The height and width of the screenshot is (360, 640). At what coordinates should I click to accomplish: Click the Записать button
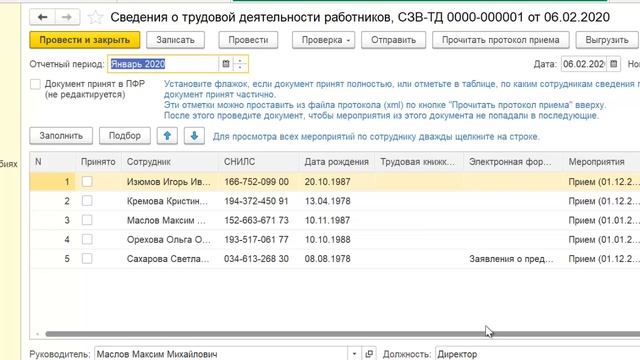tap(176, 40)
